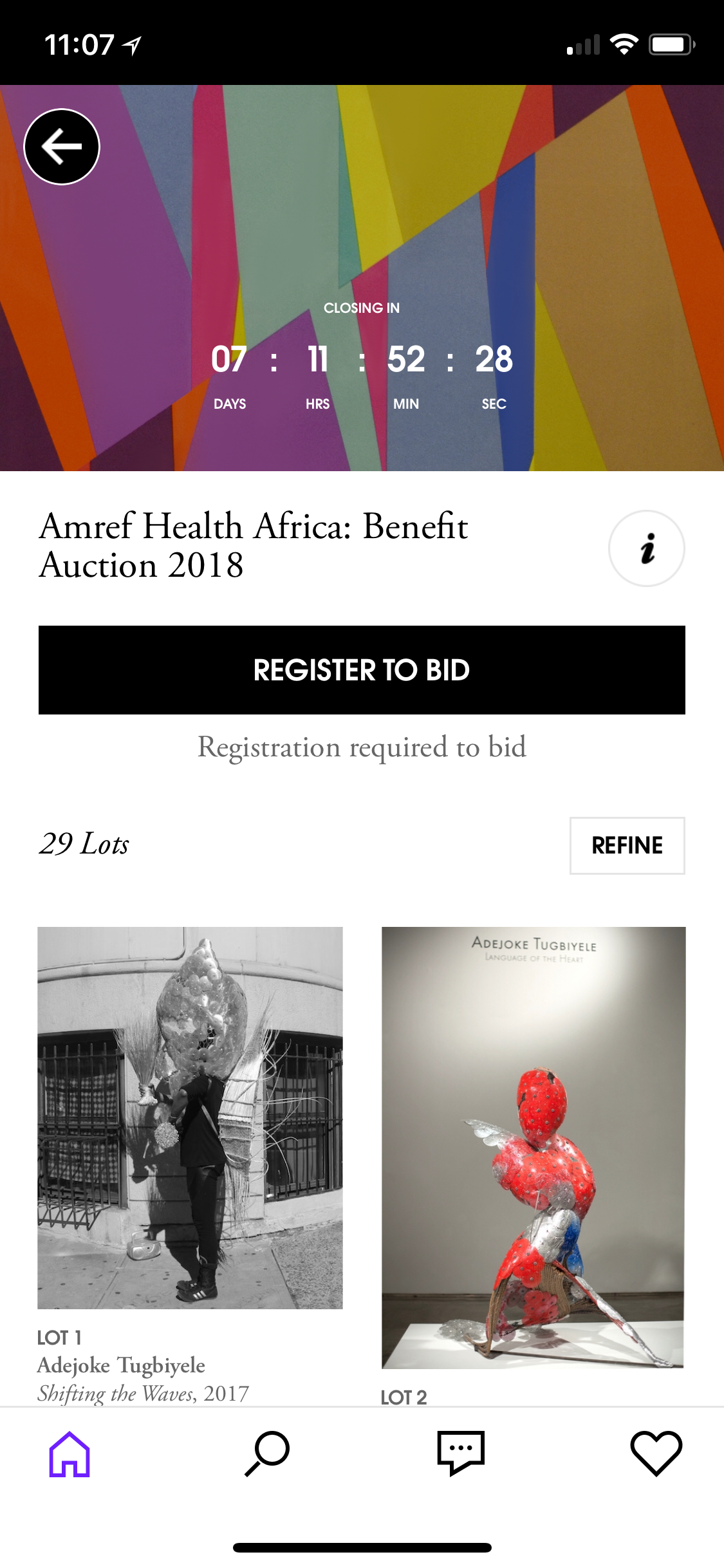Tap the LOT 2 label
This screenshot has height=1568, width=724.
click(x=404, y=1397)
